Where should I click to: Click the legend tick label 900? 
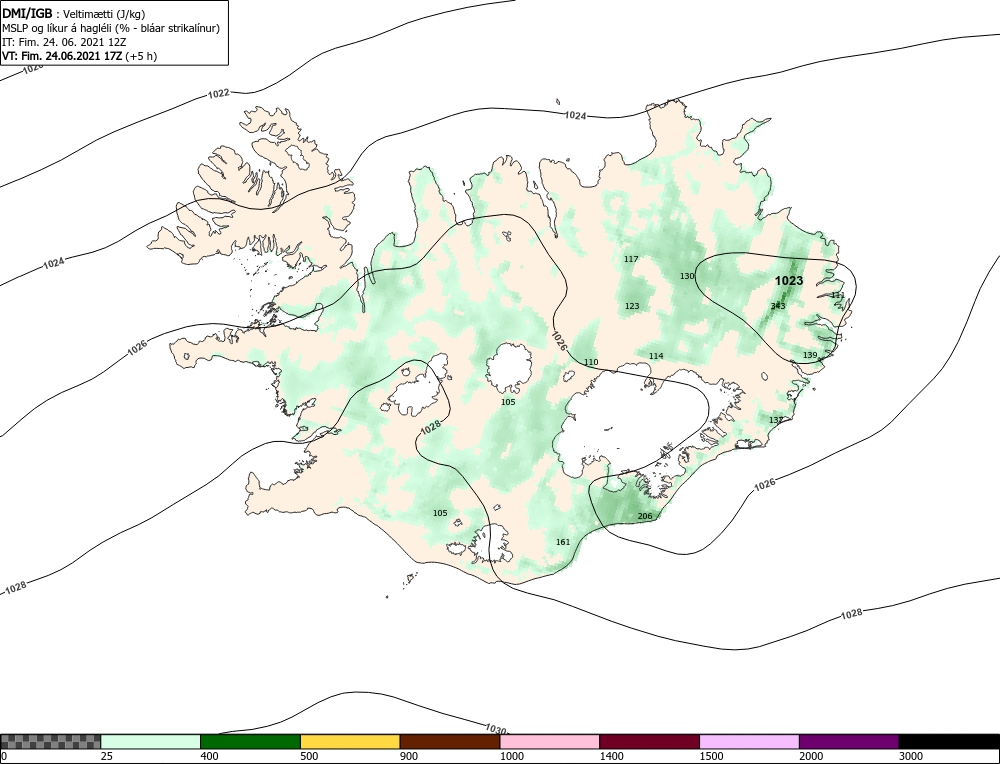click(409, 757)
